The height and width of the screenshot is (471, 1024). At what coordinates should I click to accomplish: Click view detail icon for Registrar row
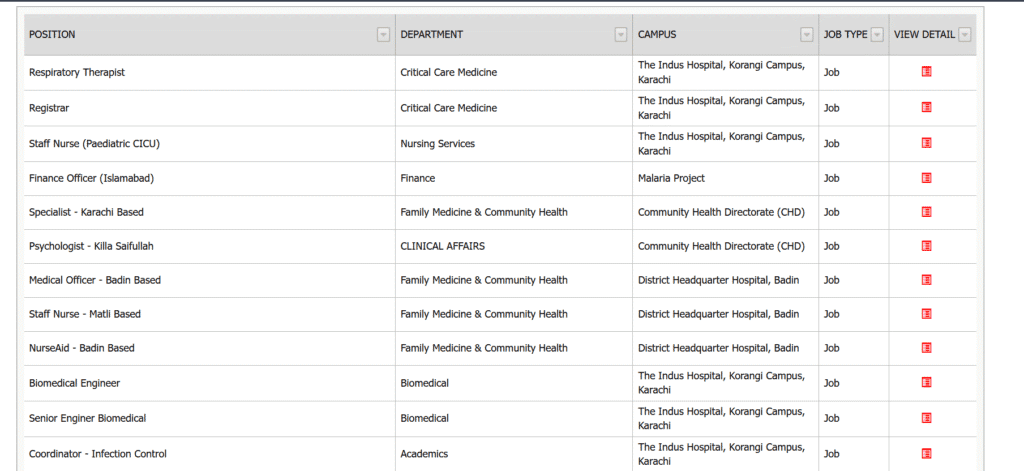[x=926, y=107]
